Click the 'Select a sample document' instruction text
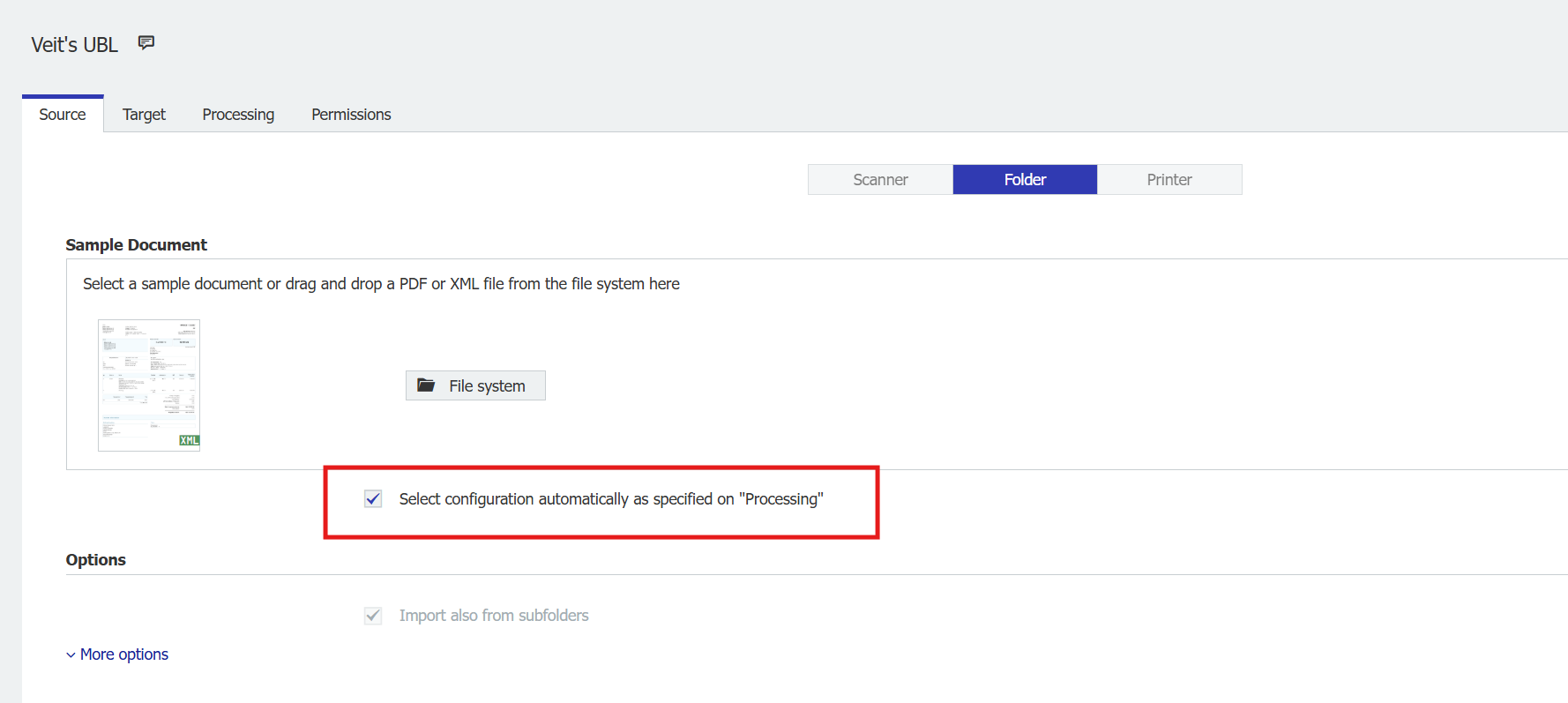The width and height of the screenshot is (1568, 703). [x=381, y=284]
